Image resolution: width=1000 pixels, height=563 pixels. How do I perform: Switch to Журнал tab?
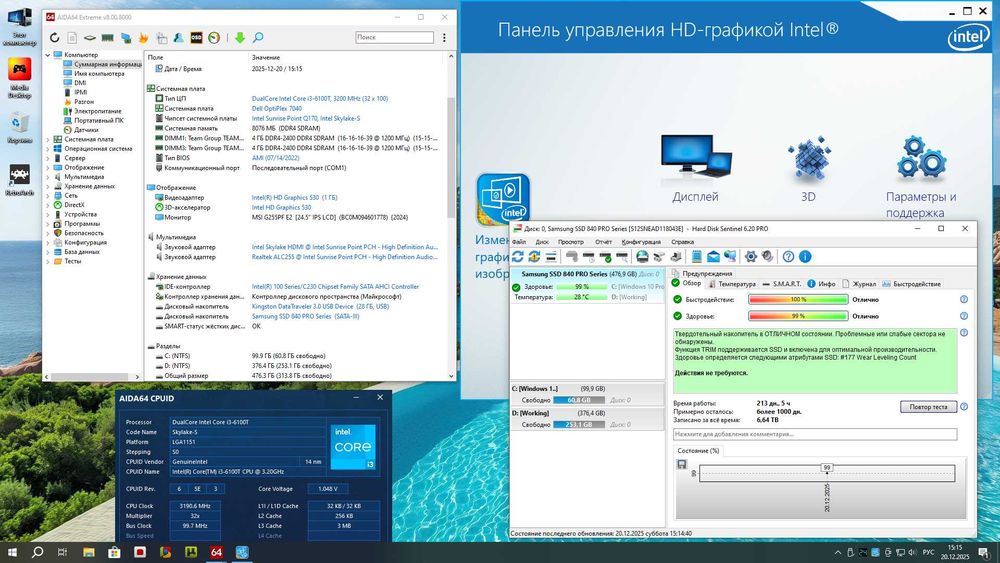pos(859,284)
